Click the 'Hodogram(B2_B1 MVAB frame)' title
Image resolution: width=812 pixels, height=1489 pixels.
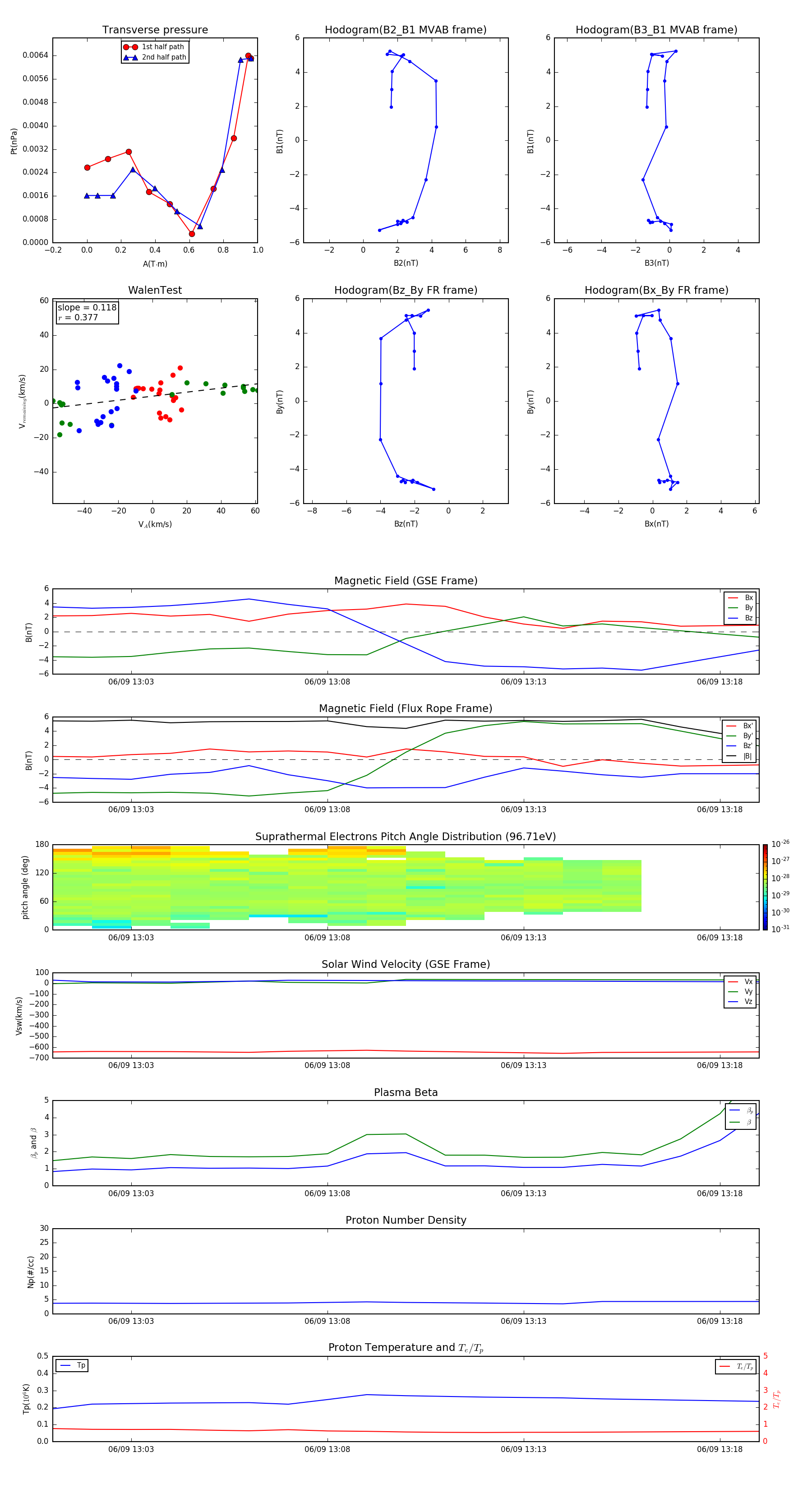point(406,30)
